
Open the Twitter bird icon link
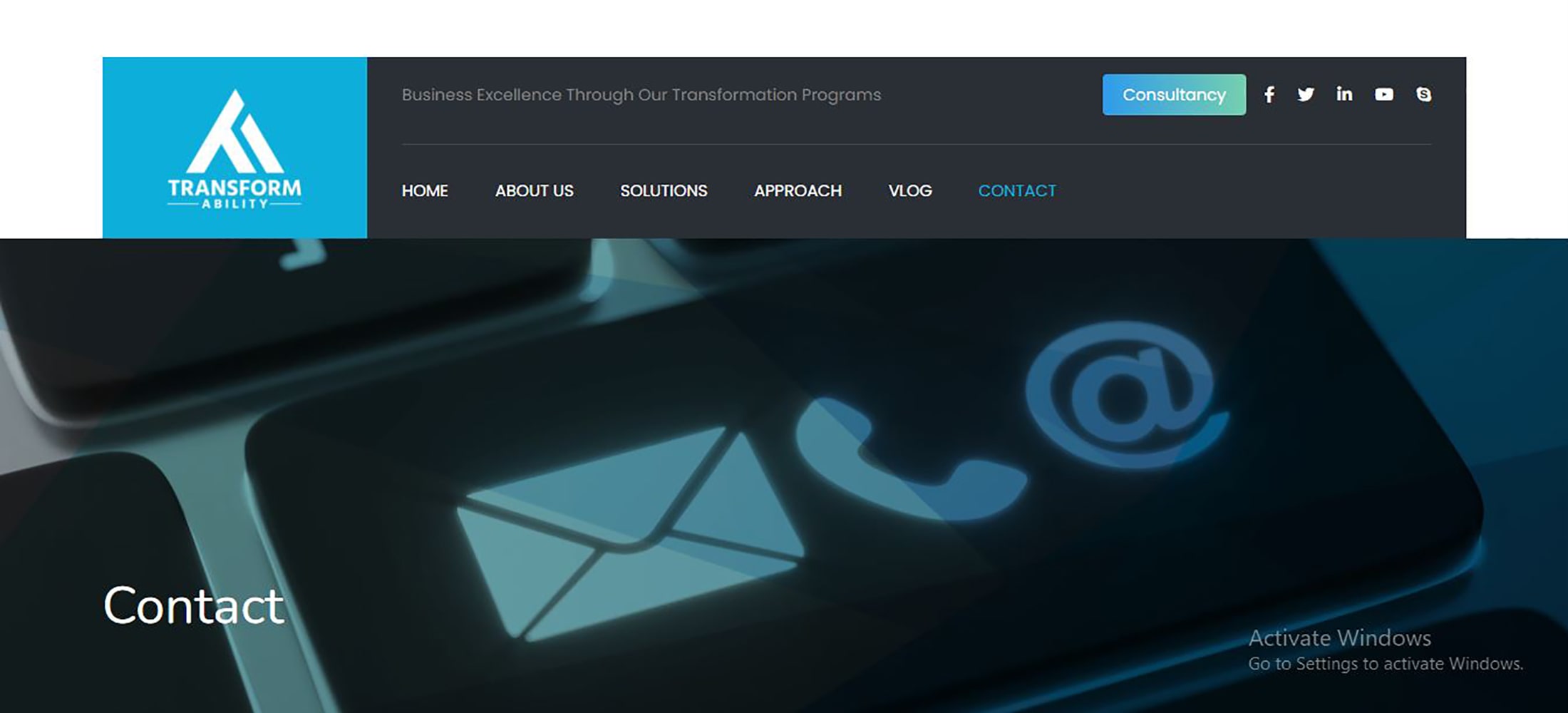tap(1306, 95)
